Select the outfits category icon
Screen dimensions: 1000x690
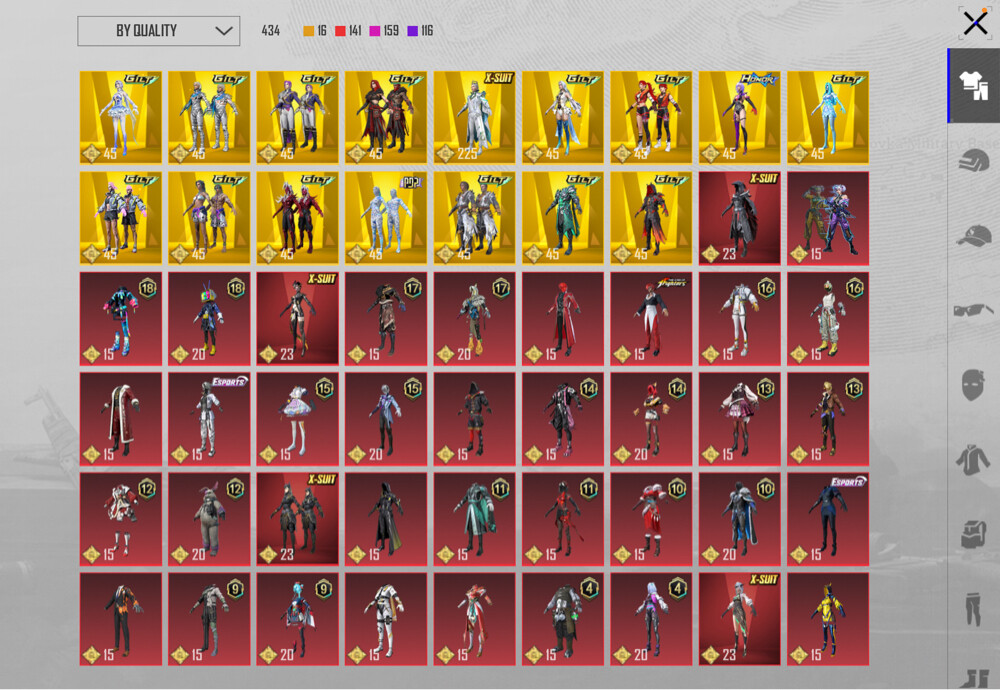pyautogui.click(x=973, y=85)
